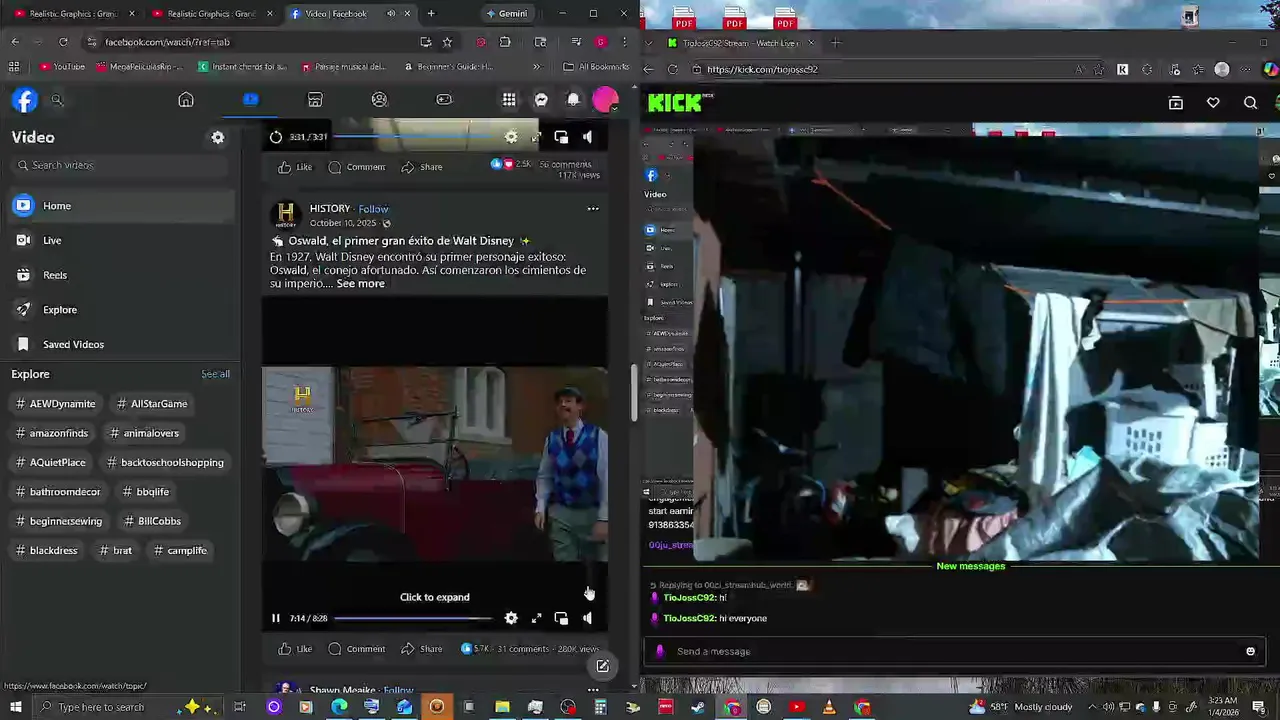This screenshot has height=720, width=1280.
Task: Share the HISTORY Oswald video
Action: 422,649
